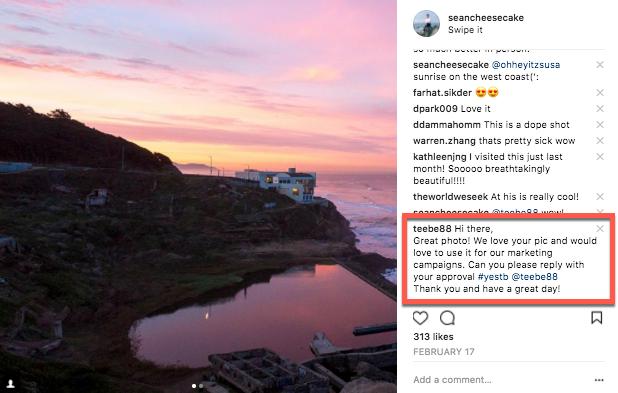Image resolution: width=618 pixels, height=393 pixels.
Task: Select second carousel dot on photo
Action: [201, 386]
